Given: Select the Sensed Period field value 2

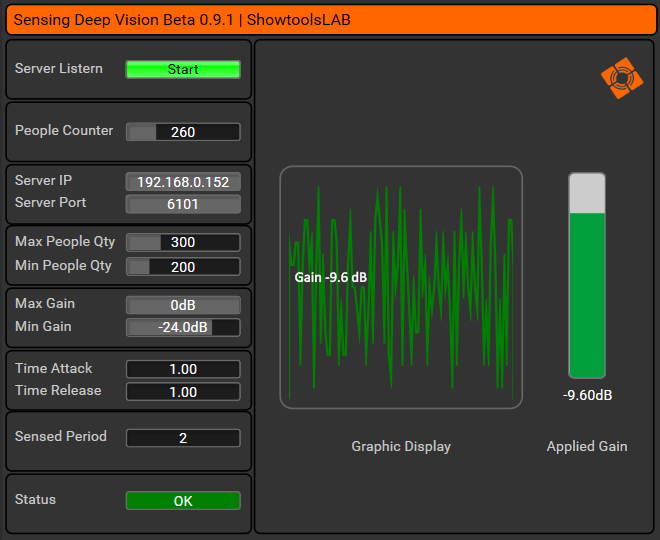Looking at the screenshot, I should (183, 438).
